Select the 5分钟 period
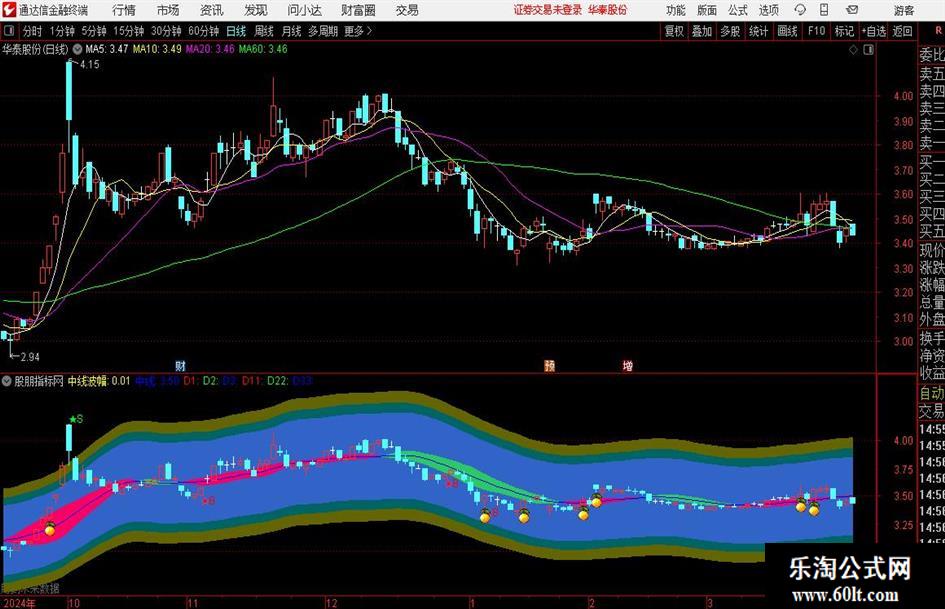The width and height of the screenshot is (945, 609). click(x=93, y=31)
